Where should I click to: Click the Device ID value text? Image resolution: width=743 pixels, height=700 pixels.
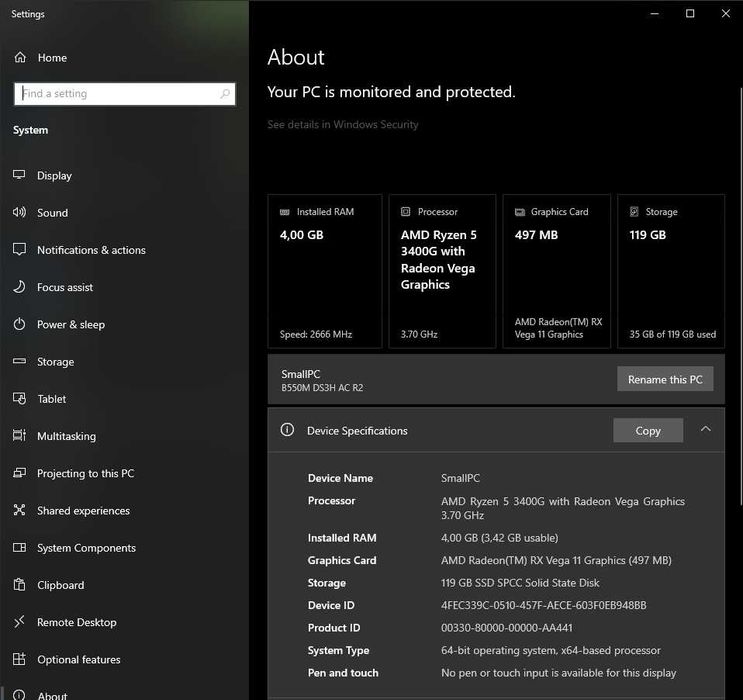[544, 605]
